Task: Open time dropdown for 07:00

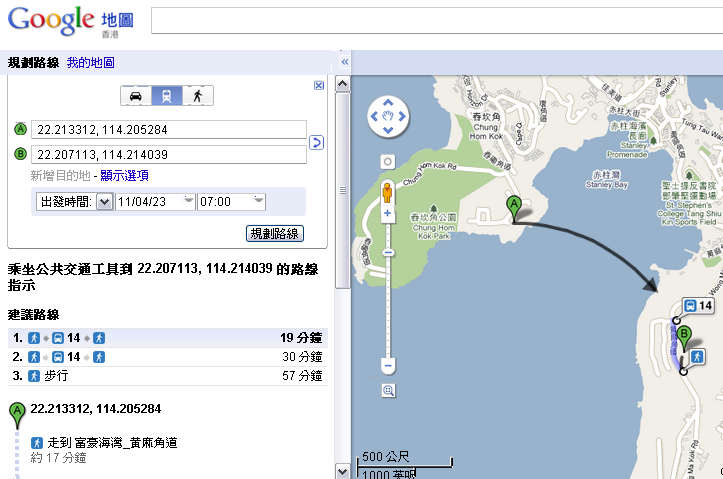Action: (x=259, y=200)
